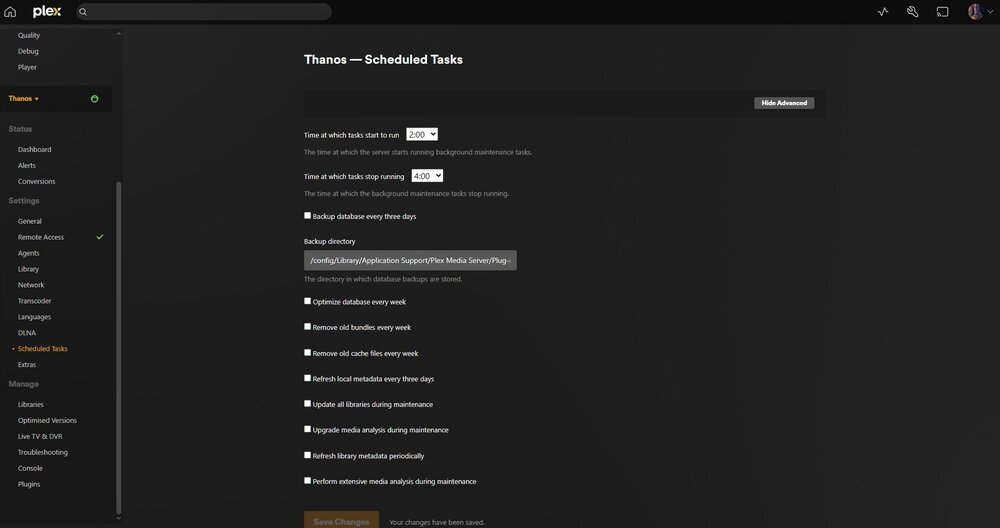Focus the top search field
Screen dimensions: 1000x528
click(x=204, y=11)
